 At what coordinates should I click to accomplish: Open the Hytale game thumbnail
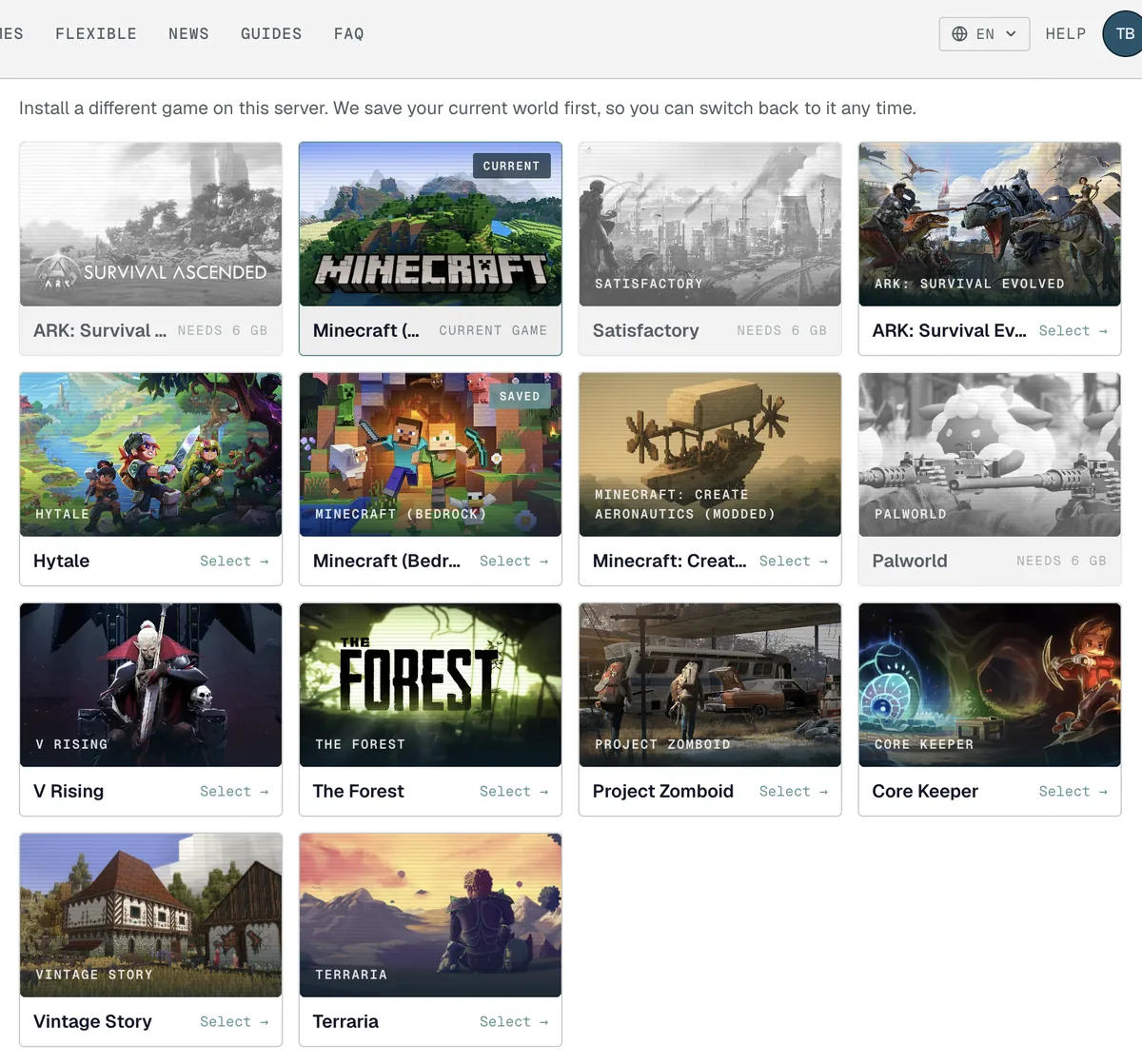pyautogui.click(x=150, y=455)
